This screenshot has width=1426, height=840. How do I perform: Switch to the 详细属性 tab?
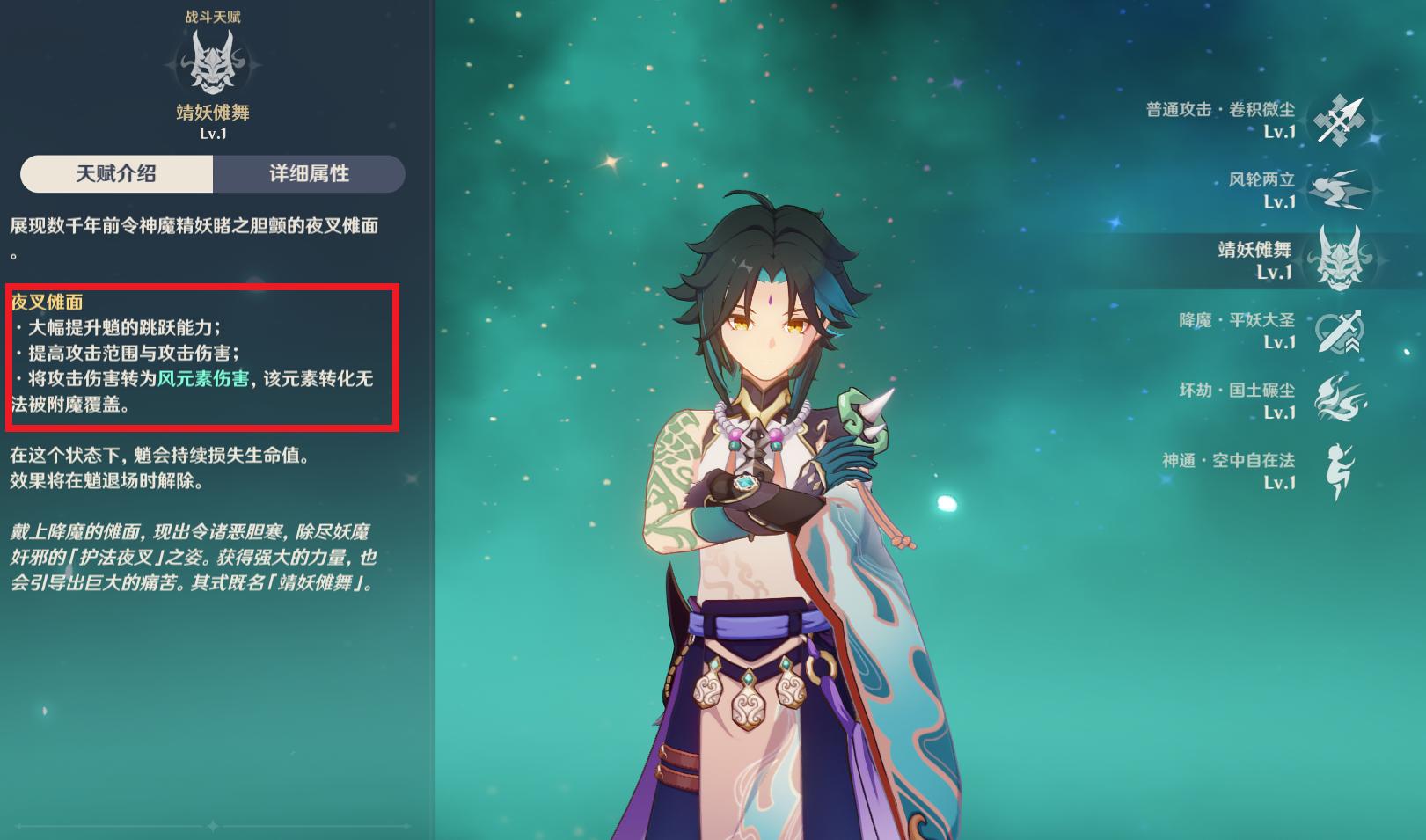309,174
